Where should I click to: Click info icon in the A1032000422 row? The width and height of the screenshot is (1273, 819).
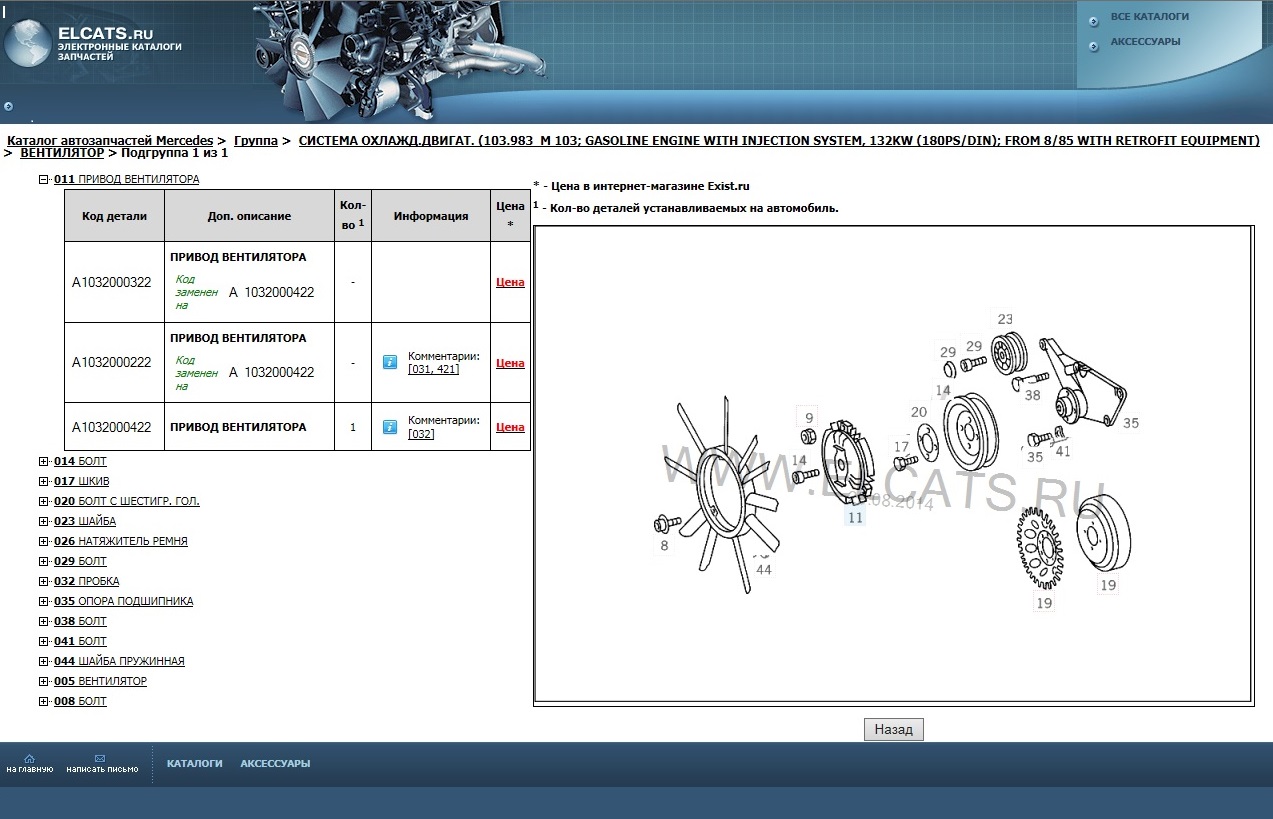[390, 427]
